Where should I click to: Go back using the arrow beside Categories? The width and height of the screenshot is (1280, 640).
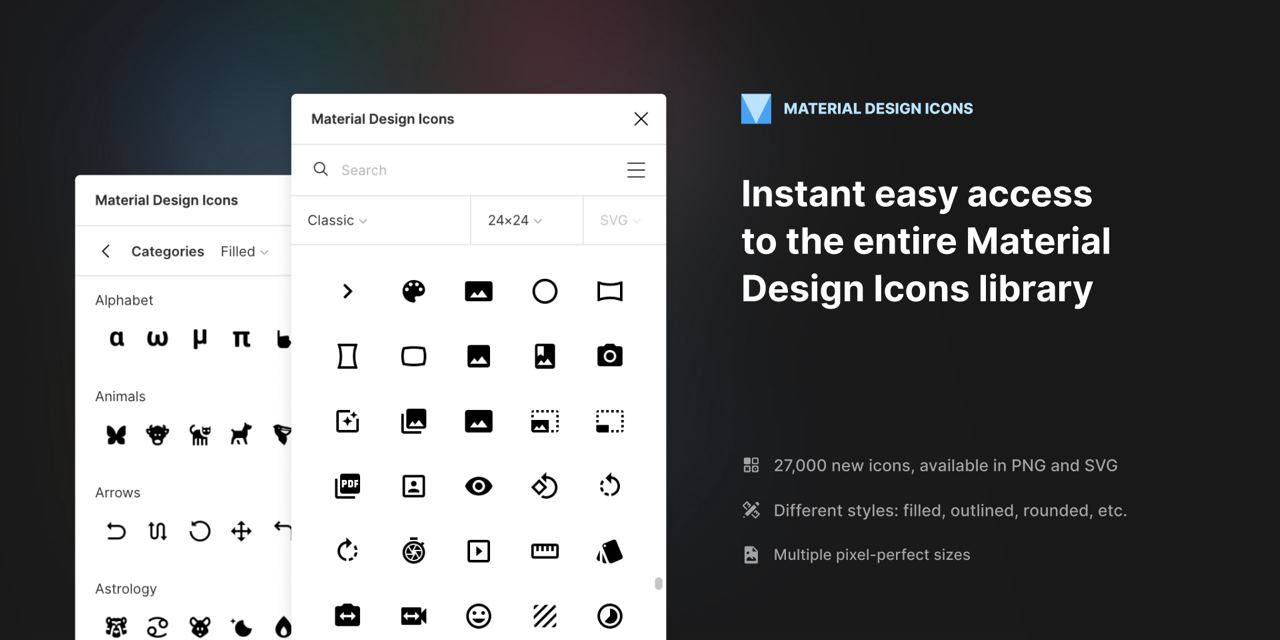[106, 251]
